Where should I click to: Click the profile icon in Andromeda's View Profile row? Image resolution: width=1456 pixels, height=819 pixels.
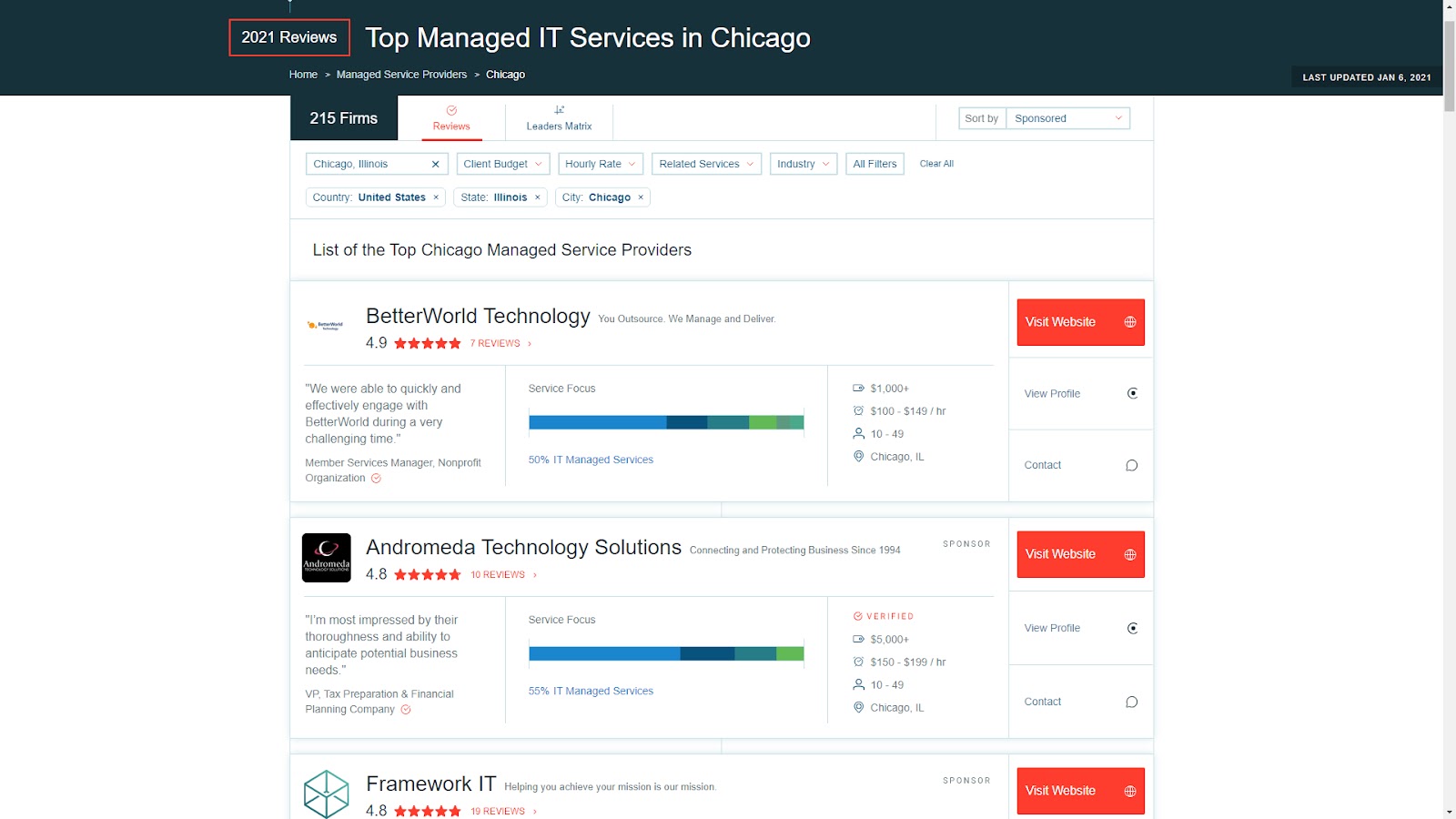[1132, 629]
